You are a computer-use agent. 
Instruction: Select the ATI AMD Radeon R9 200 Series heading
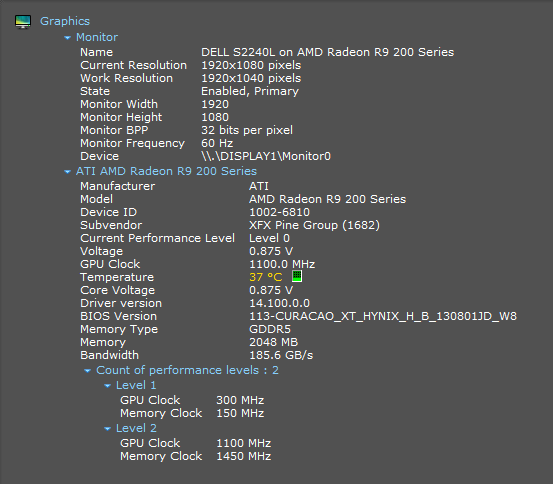tap(166, 171)
